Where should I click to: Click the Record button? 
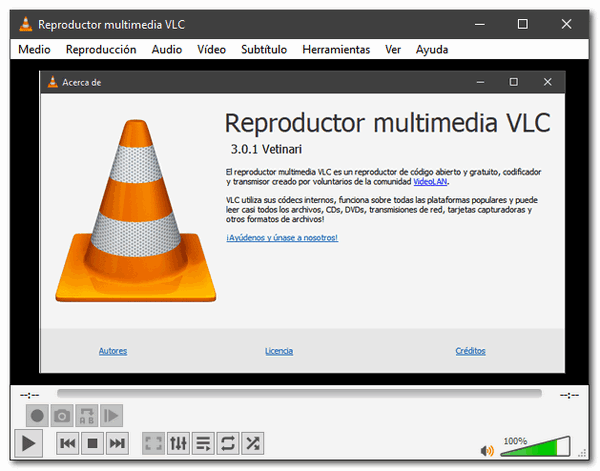pos(37,416)
